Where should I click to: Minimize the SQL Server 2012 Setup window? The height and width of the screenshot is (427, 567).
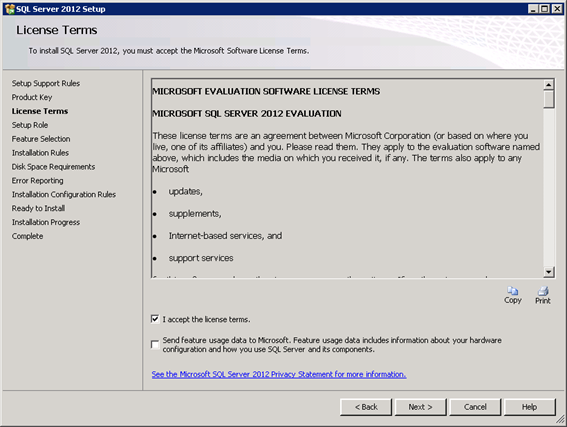click(x=533, y=9)
